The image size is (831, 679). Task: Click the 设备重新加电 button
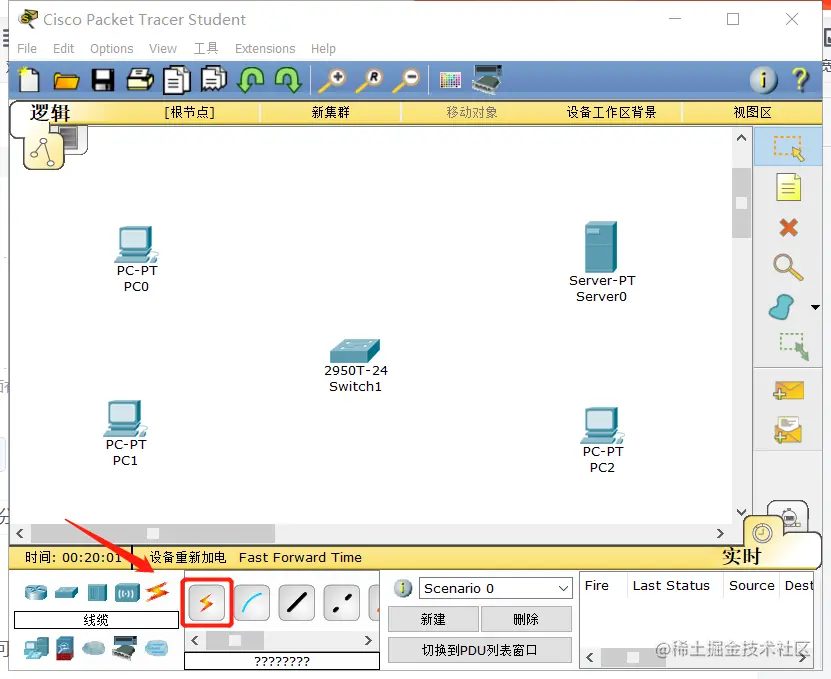tap(188, 558)
